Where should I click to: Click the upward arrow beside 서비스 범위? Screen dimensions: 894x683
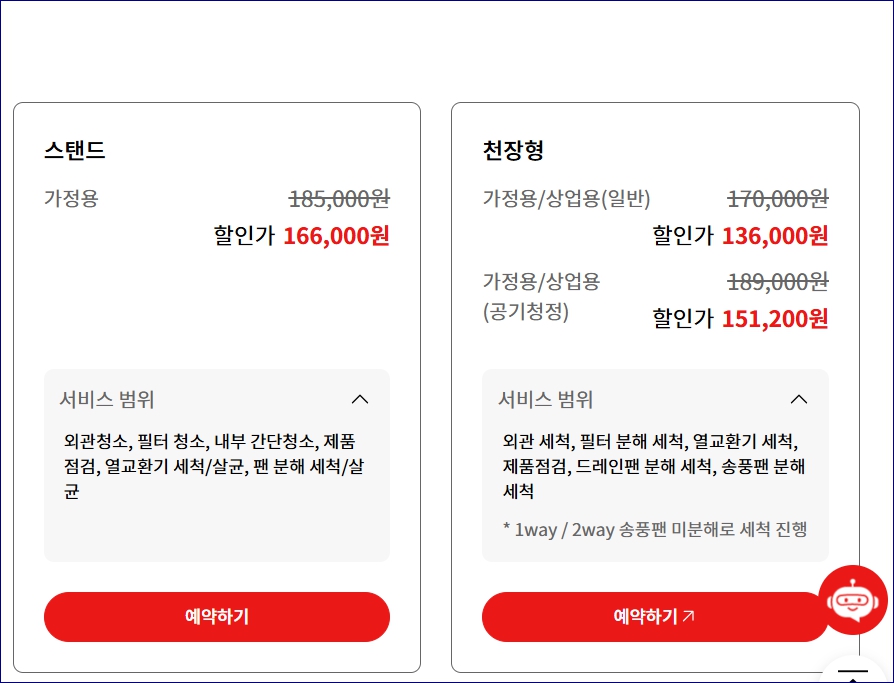(360, 398)
